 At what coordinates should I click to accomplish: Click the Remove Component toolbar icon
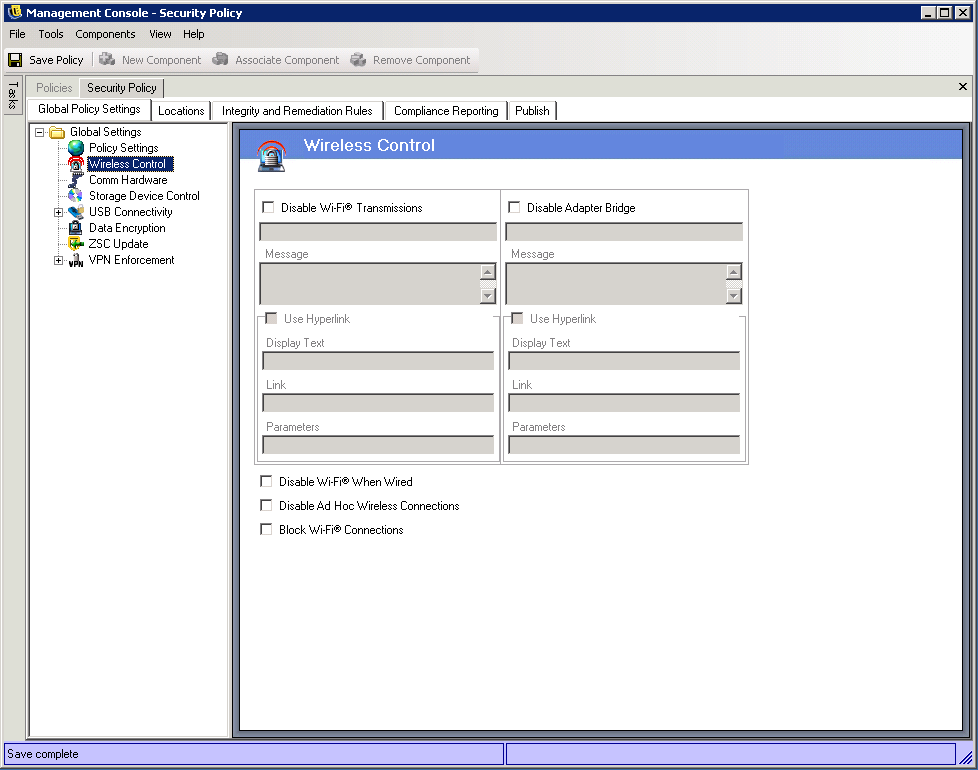tap(358, 59)
